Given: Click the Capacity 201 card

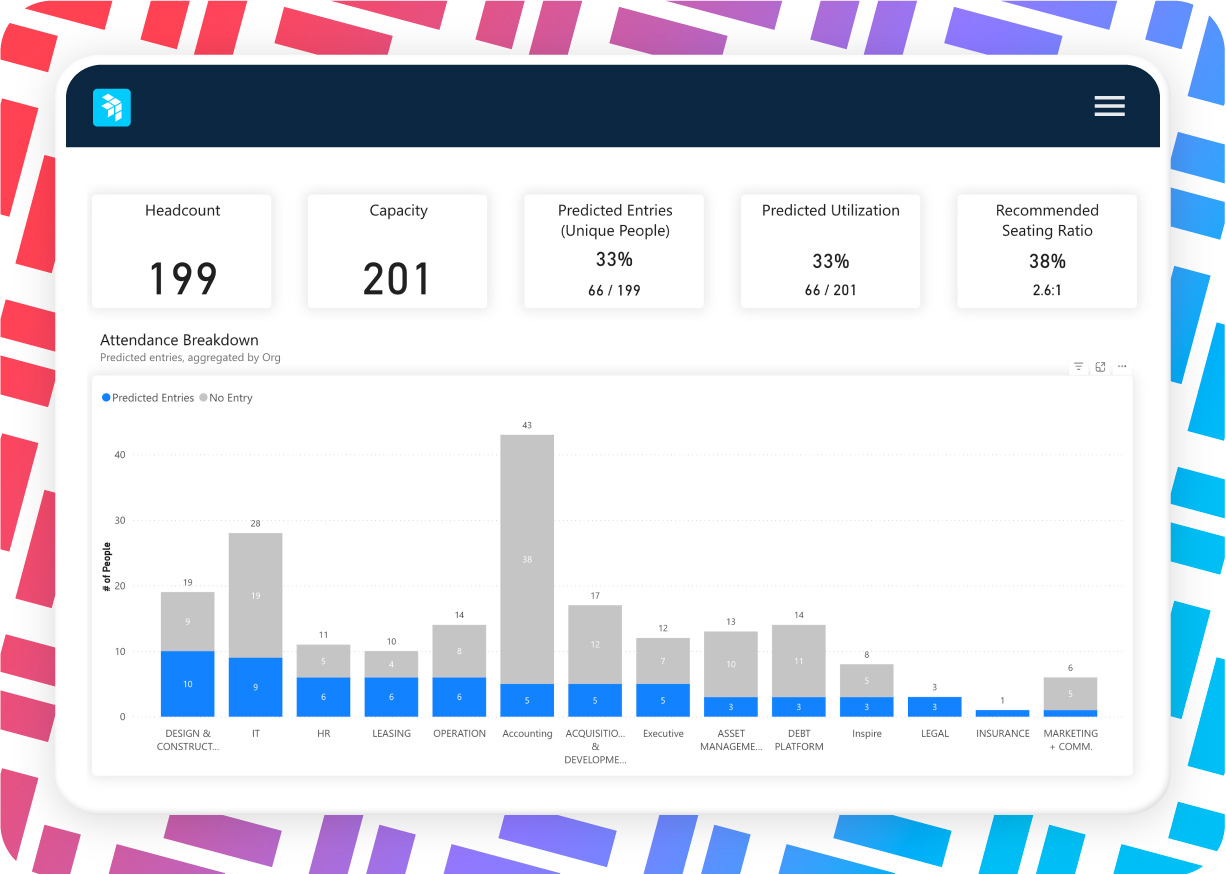Looking at the screenshot, I should 397,251.
